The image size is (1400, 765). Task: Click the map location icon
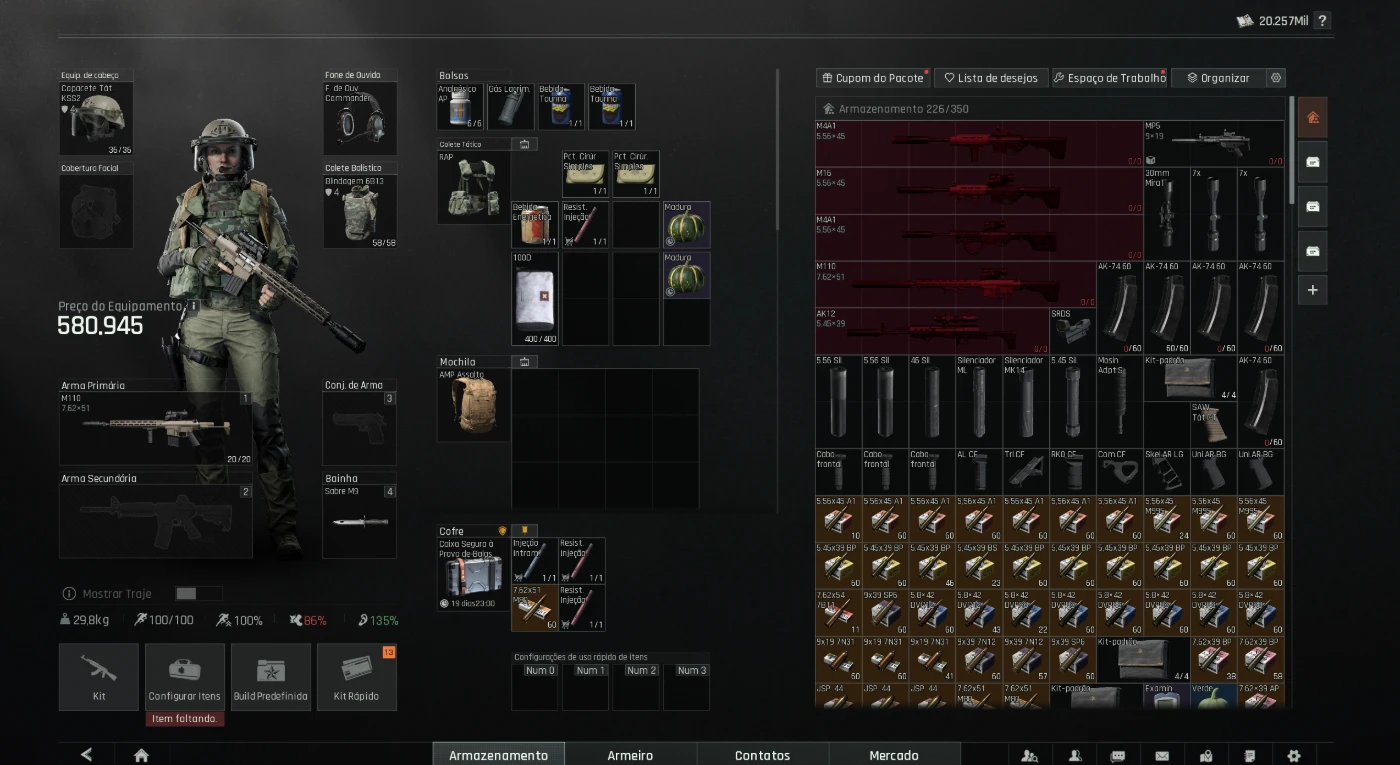(x=1206, y=756)
